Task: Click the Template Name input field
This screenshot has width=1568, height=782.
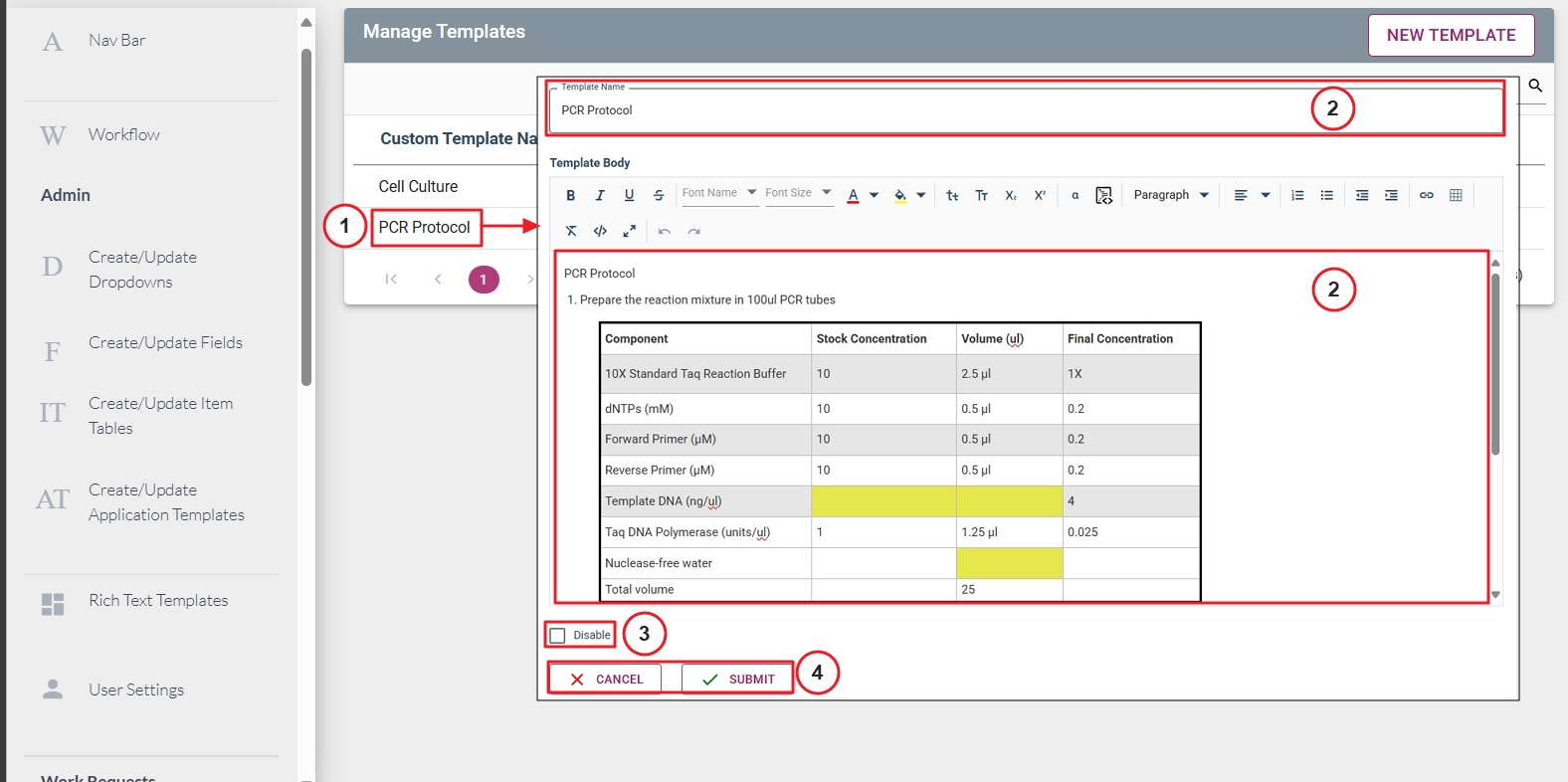Action: tap(925, 110)
